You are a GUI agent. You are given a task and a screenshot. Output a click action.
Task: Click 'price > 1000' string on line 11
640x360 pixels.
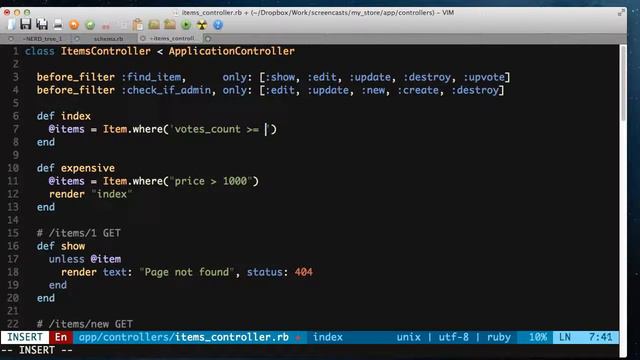(x=211, y=181)
